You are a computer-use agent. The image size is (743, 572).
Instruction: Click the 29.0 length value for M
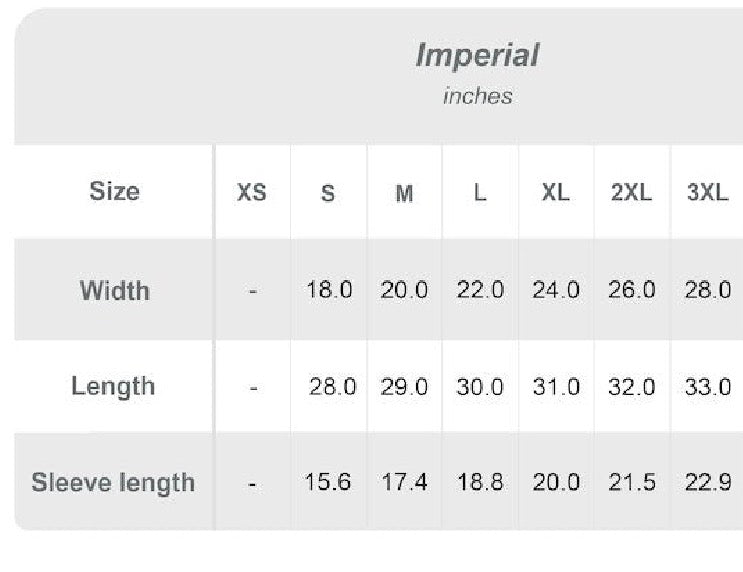[404, 387]
